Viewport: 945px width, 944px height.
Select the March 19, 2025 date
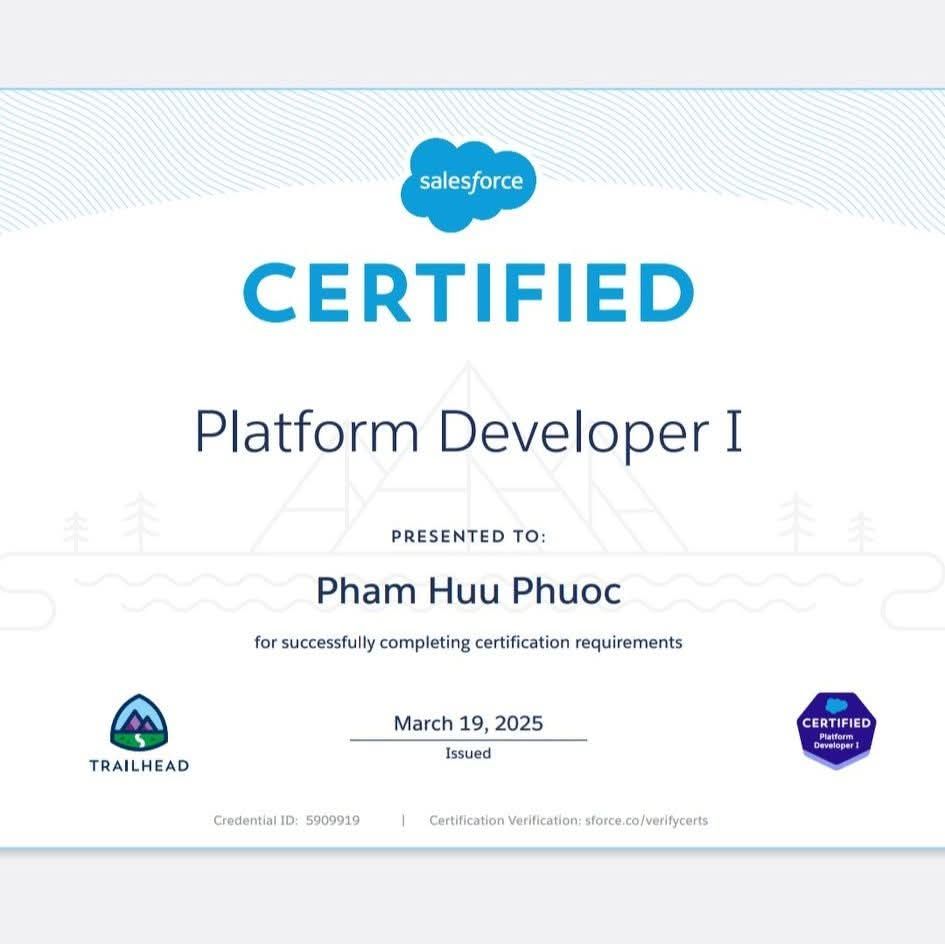pyautogui.click(x=468, y=723)
